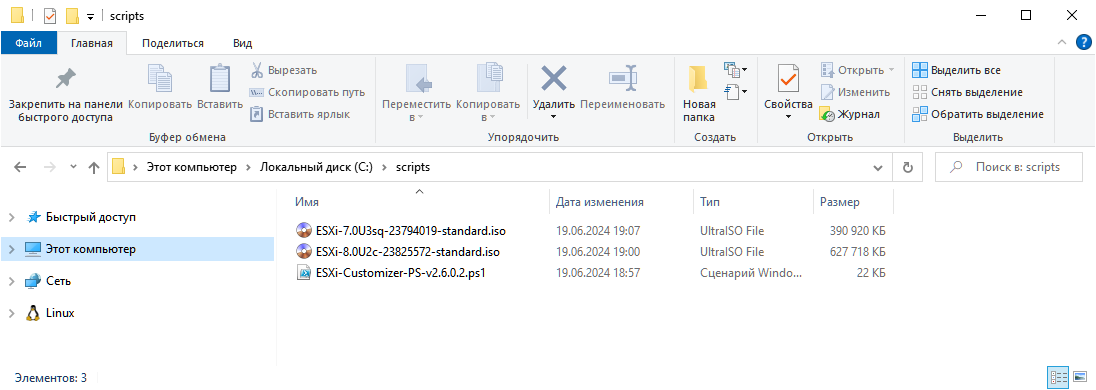This screenshot has height=390, width=1096.
Task: Expand Быстрый доступ tree node
Action: pos(11,217)
